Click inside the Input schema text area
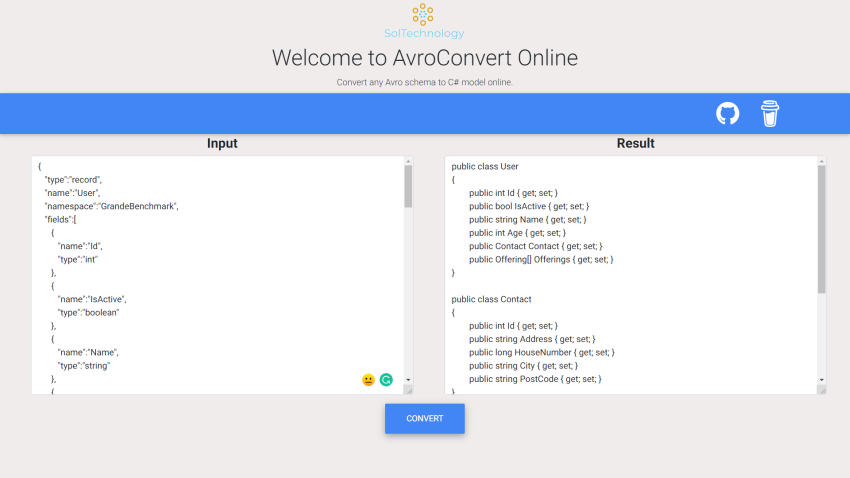The height and width of the screenshot is (478, 850). [218, 275]
